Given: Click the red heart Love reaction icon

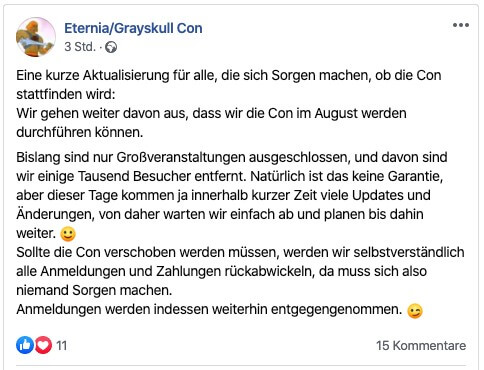Looking at the screenshot, I should [43, 345].
